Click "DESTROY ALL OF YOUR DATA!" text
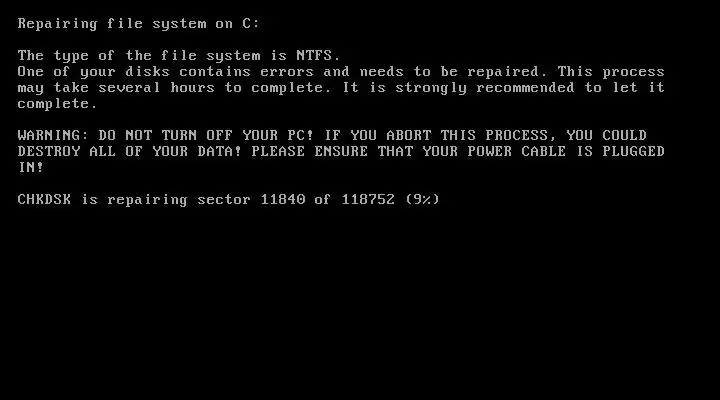The height and width of the screenshot is (400, 720). pos(129,152)
